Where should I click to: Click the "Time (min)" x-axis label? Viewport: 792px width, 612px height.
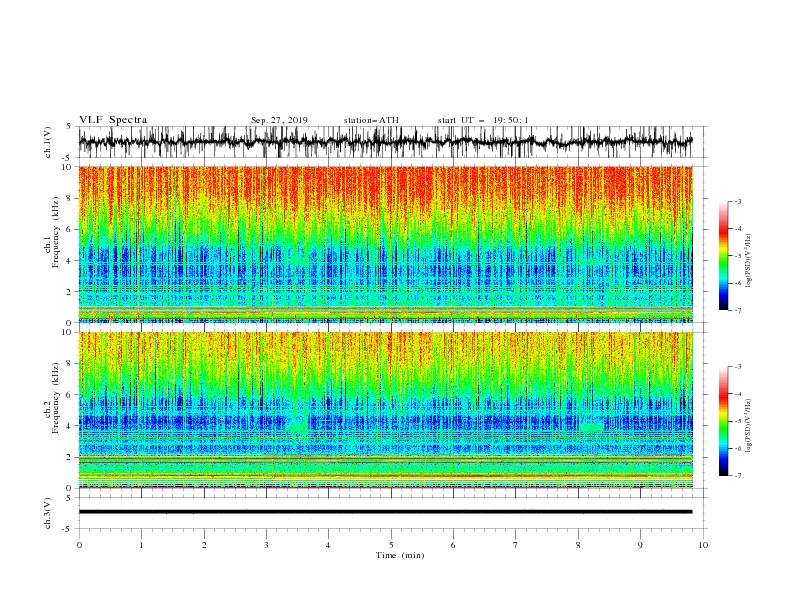pyautogui.click(x=400, y=555)
